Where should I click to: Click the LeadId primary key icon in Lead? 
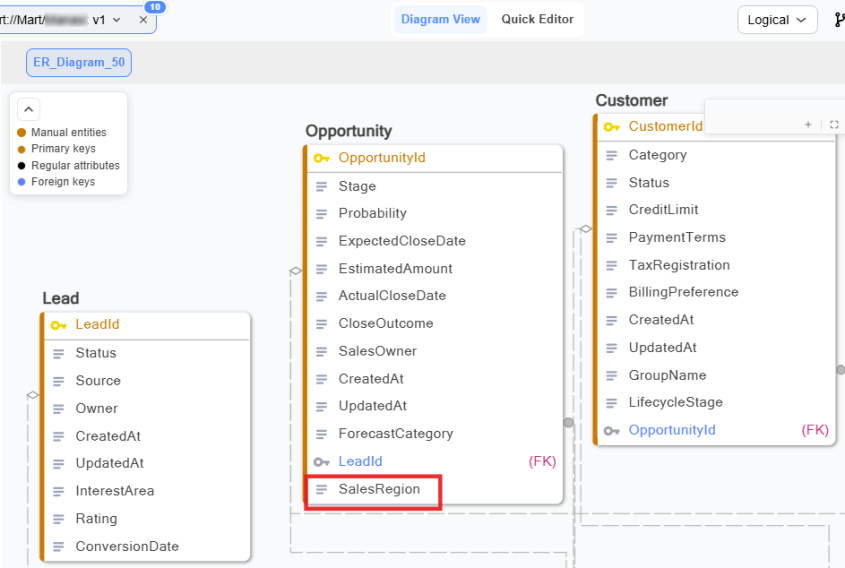58,325
